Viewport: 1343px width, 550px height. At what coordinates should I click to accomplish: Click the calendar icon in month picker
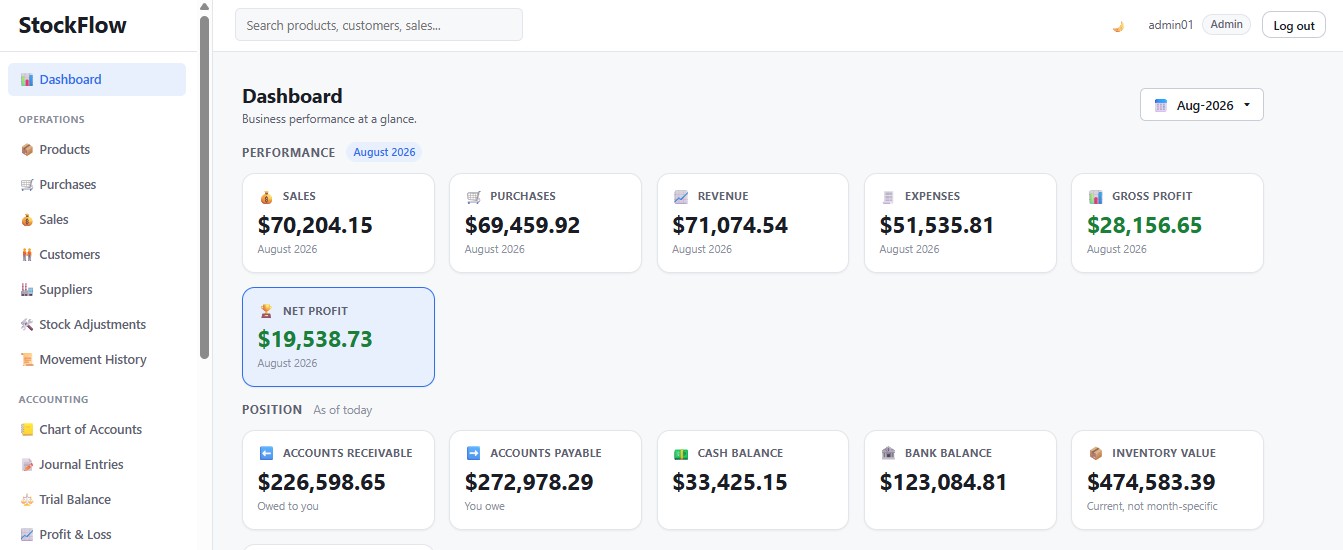click(1161, 105)
